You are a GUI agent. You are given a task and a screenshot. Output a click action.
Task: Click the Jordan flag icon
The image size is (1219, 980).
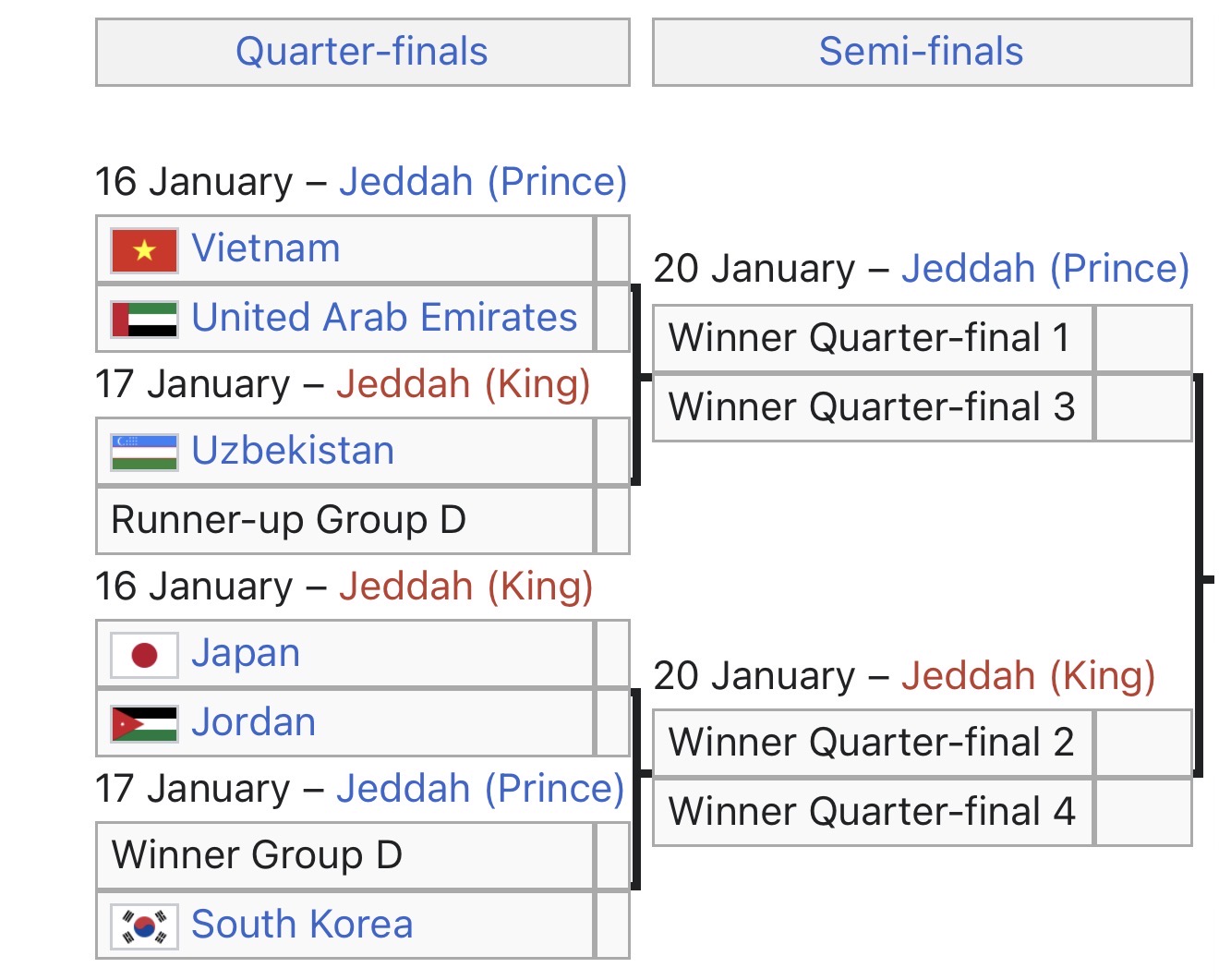[x=144, y=723]
